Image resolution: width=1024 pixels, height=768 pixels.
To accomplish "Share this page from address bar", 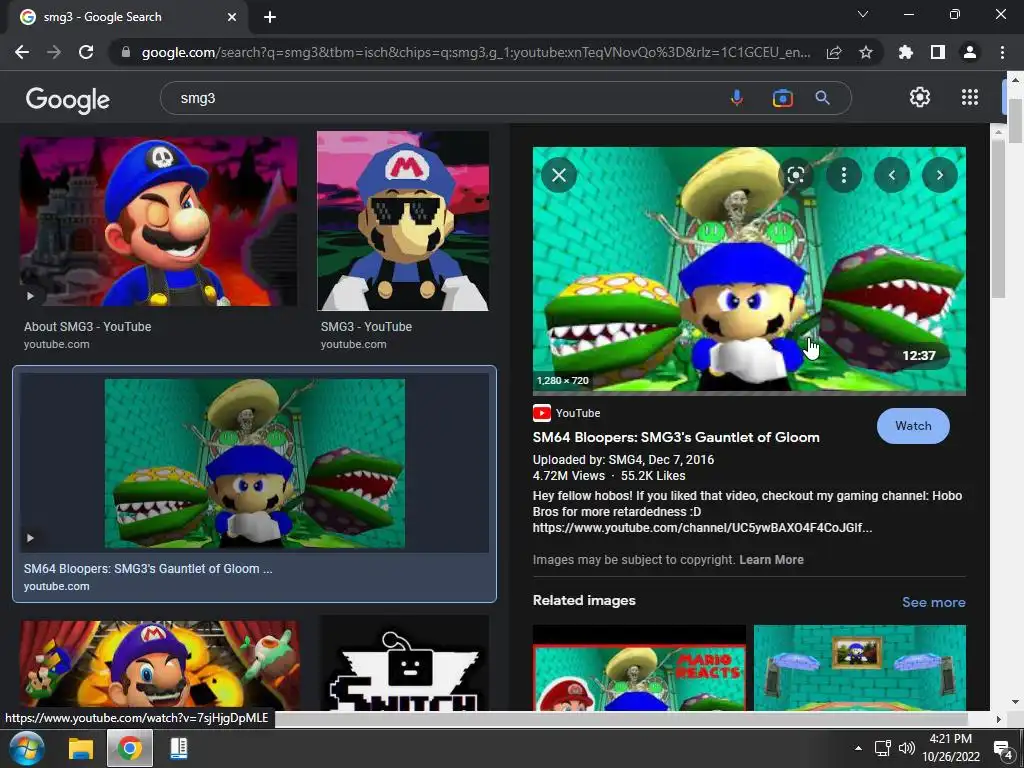I will [834, 52].
